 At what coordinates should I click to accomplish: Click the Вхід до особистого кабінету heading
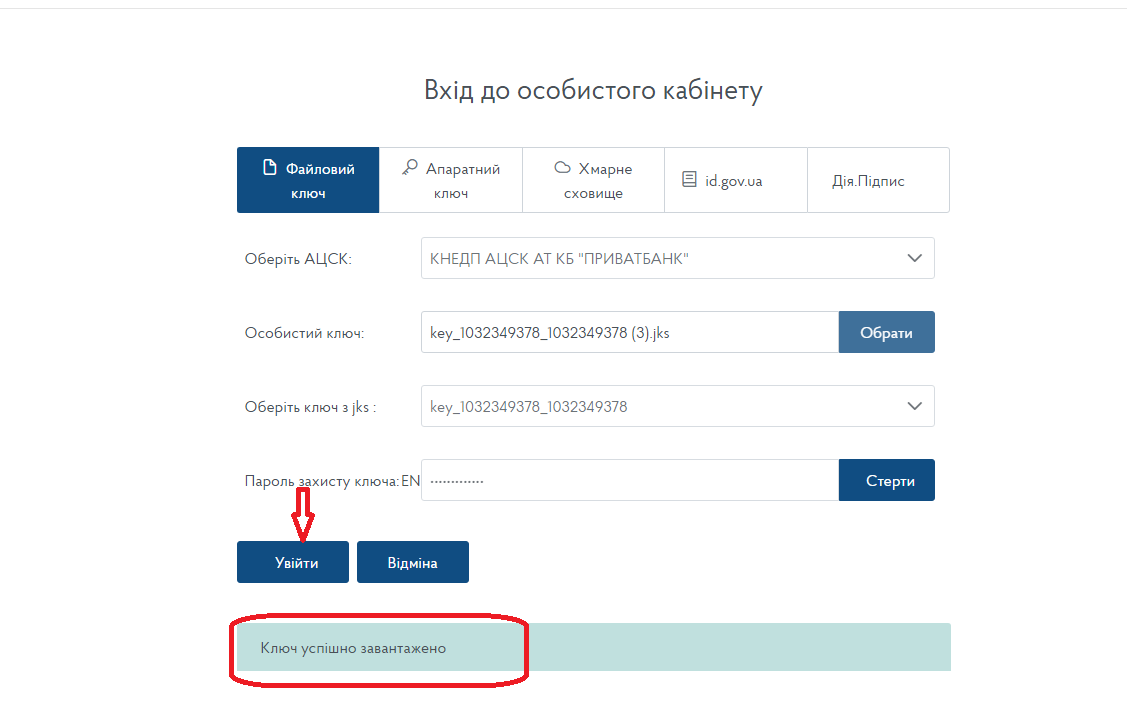pos(593,91)
